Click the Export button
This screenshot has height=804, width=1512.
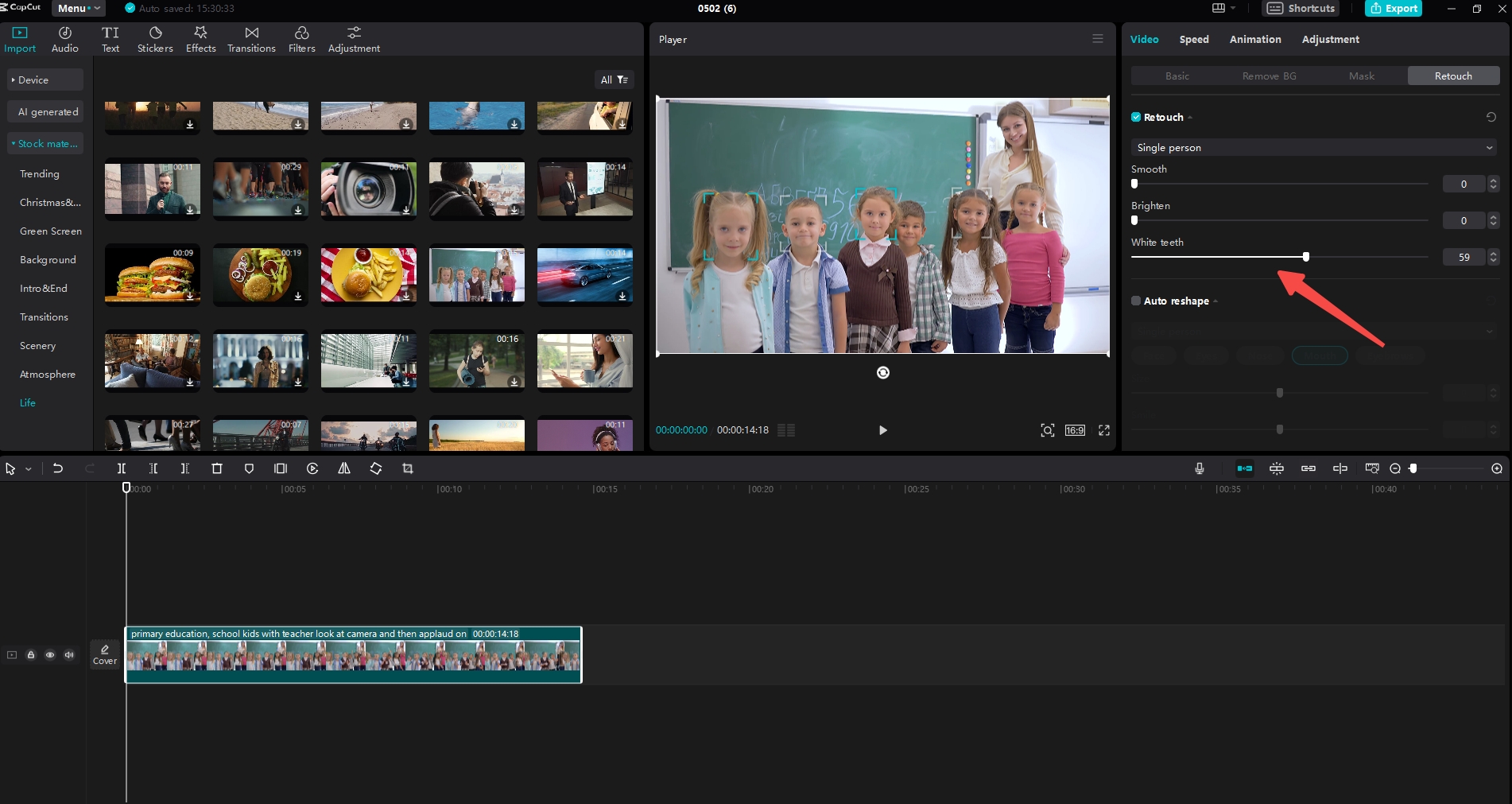click(1393, 8)
